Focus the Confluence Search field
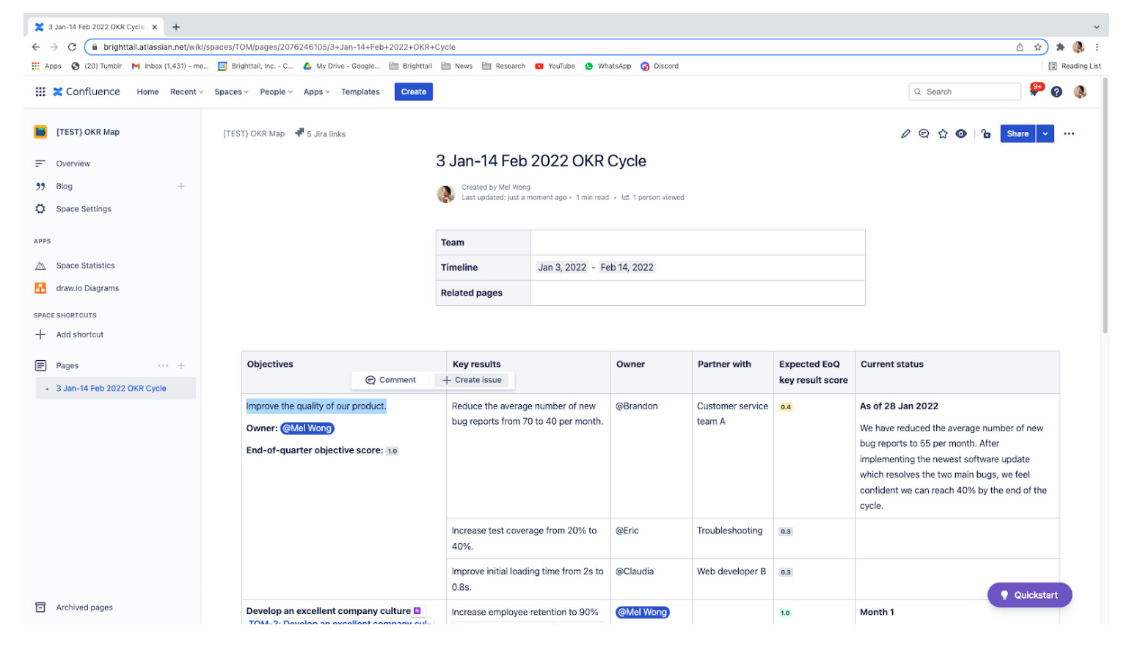This screenshot has width=1130, height=651. point(965,92)
